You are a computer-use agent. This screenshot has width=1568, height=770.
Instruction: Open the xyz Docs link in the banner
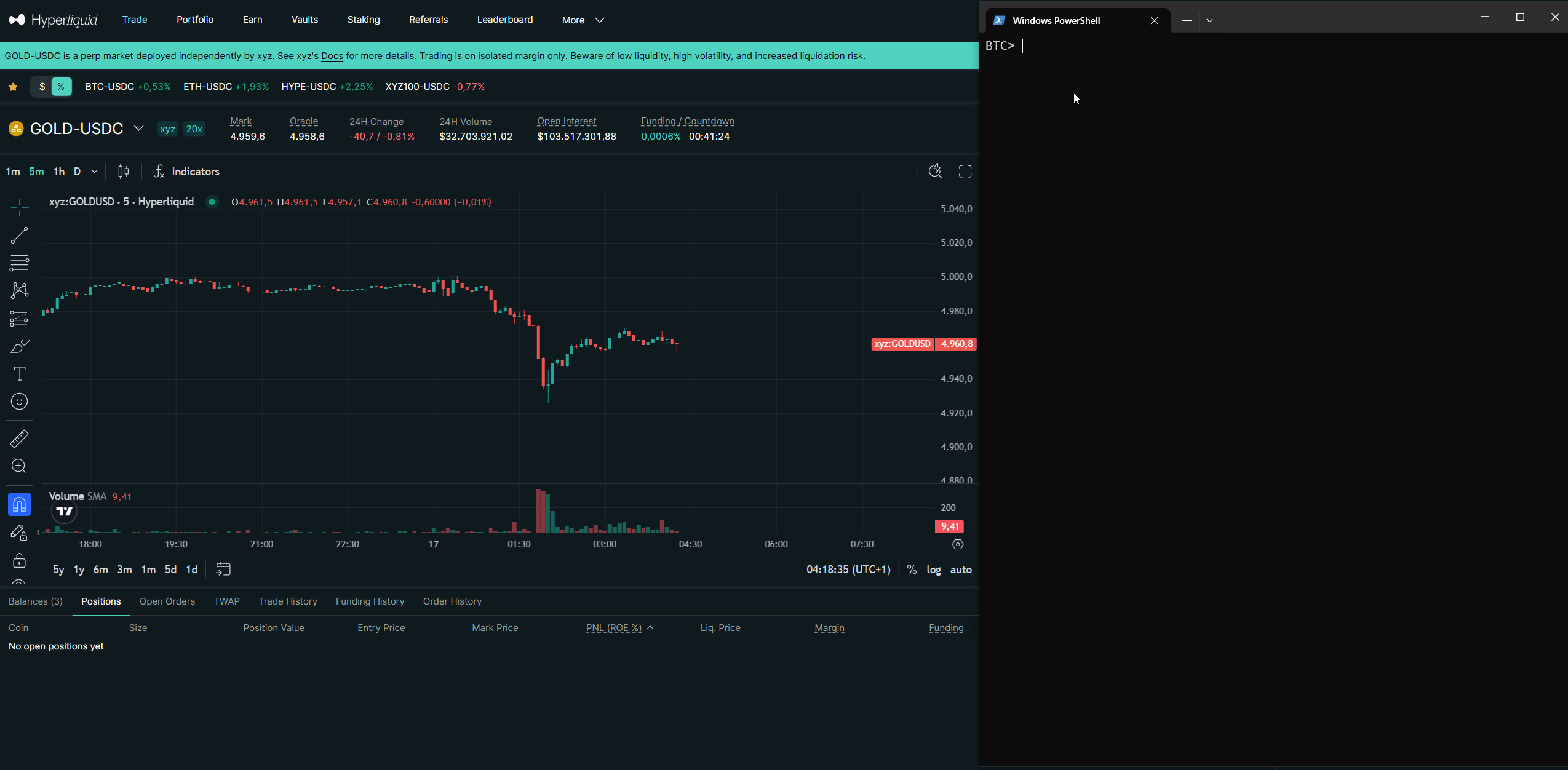(x=332, y=55)
